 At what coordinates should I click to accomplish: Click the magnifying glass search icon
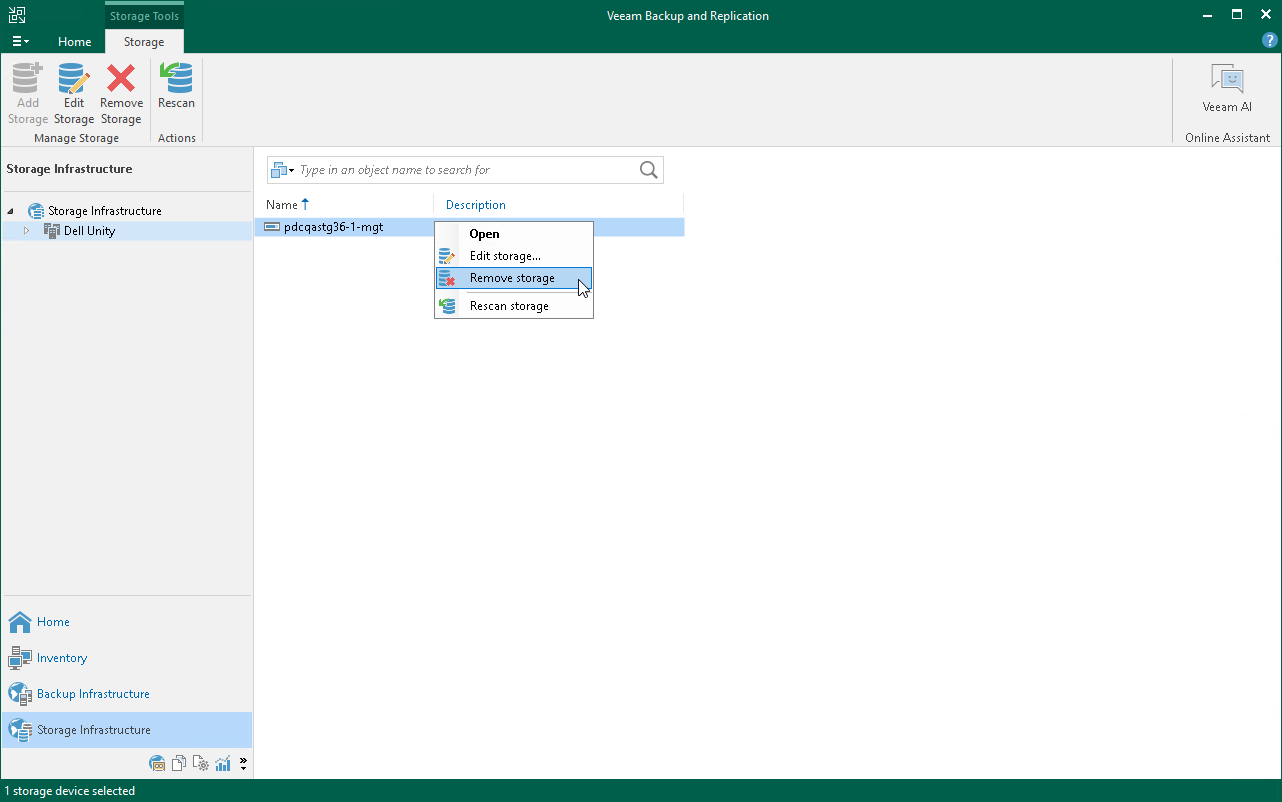point(649,170)
